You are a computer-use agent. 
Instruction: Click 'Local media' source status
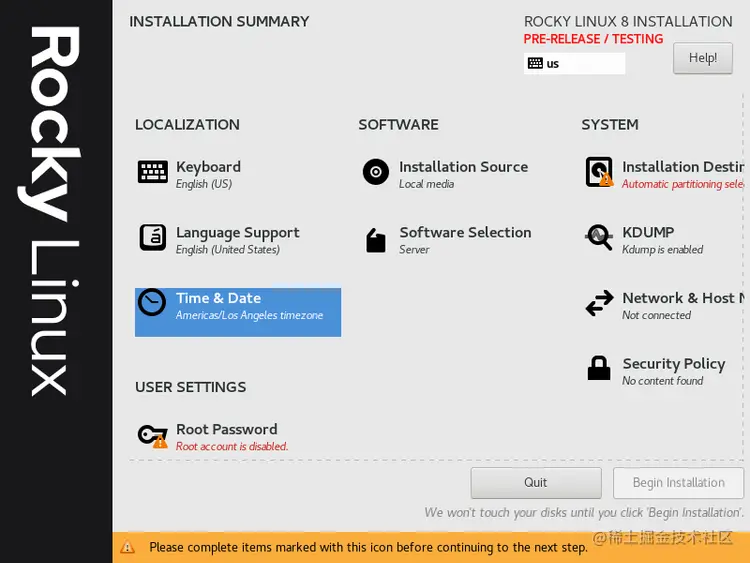click(x=426, y=184)
